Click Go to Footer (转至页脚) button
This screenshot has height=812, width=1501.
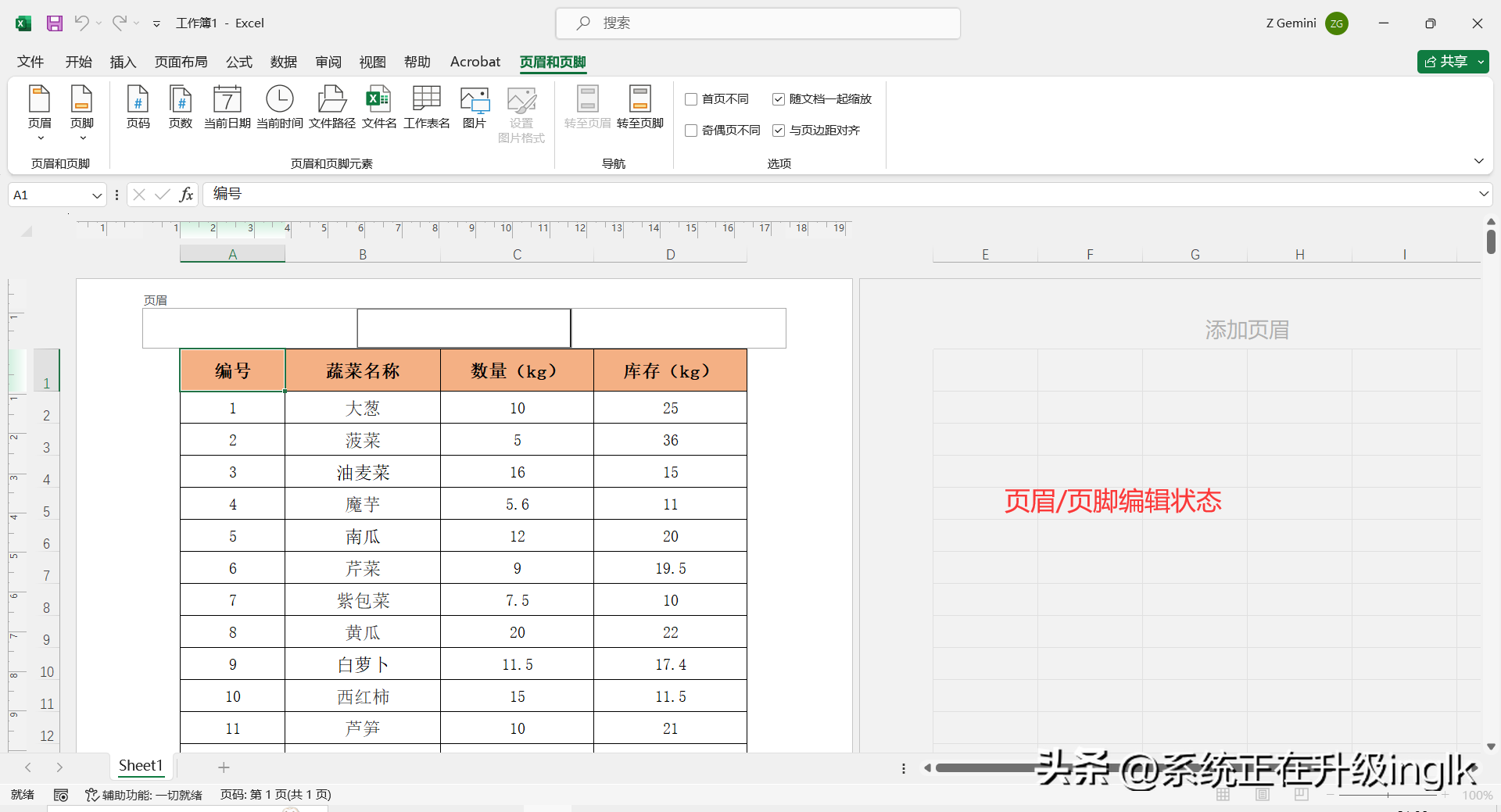(x=640, y=107)
